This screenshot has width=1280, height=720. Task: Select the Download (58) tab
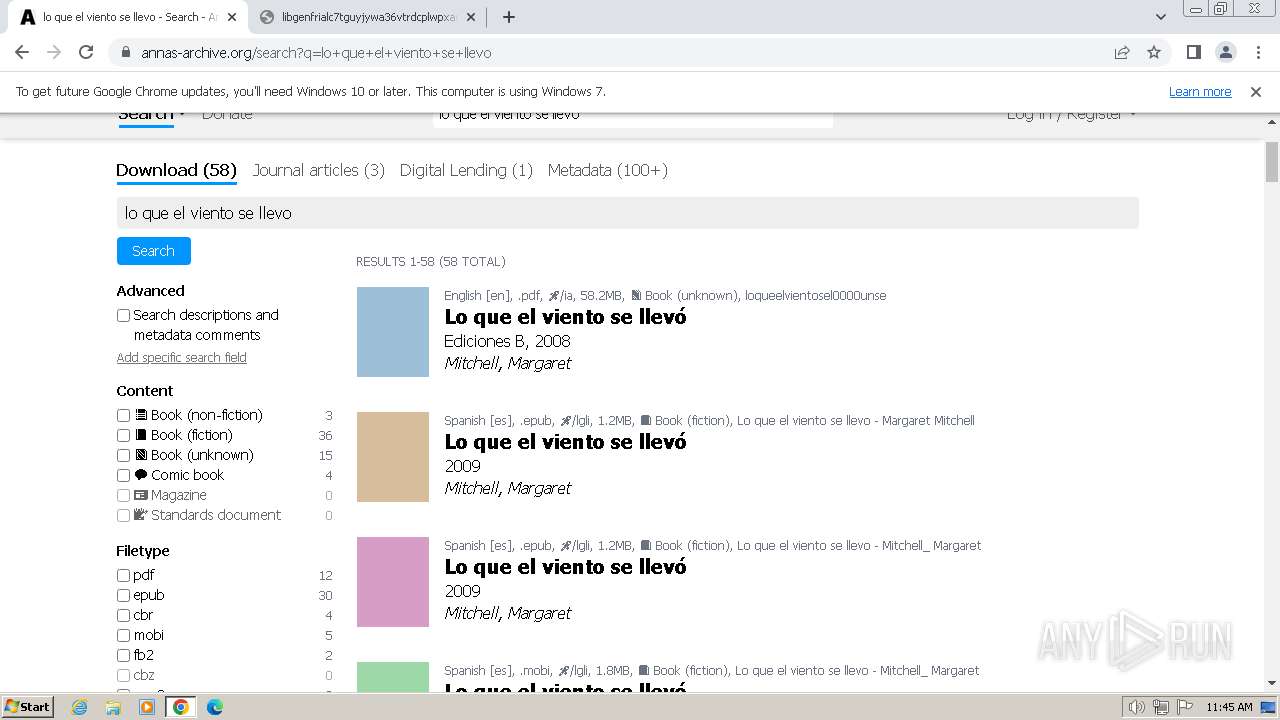point(176,170)
